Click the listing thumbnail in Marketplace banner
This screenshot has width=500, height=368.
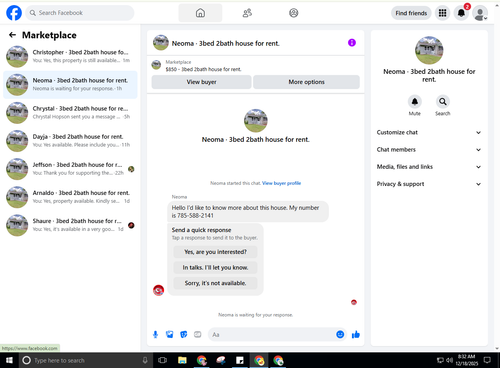(156, 65)
